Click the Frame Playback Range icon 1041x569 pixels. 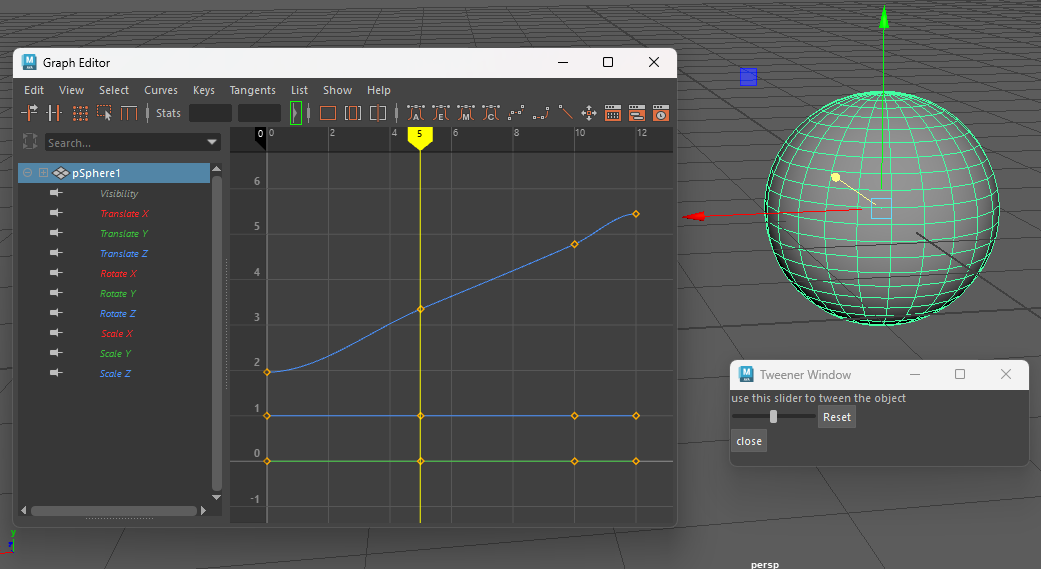tap(353, 113)
